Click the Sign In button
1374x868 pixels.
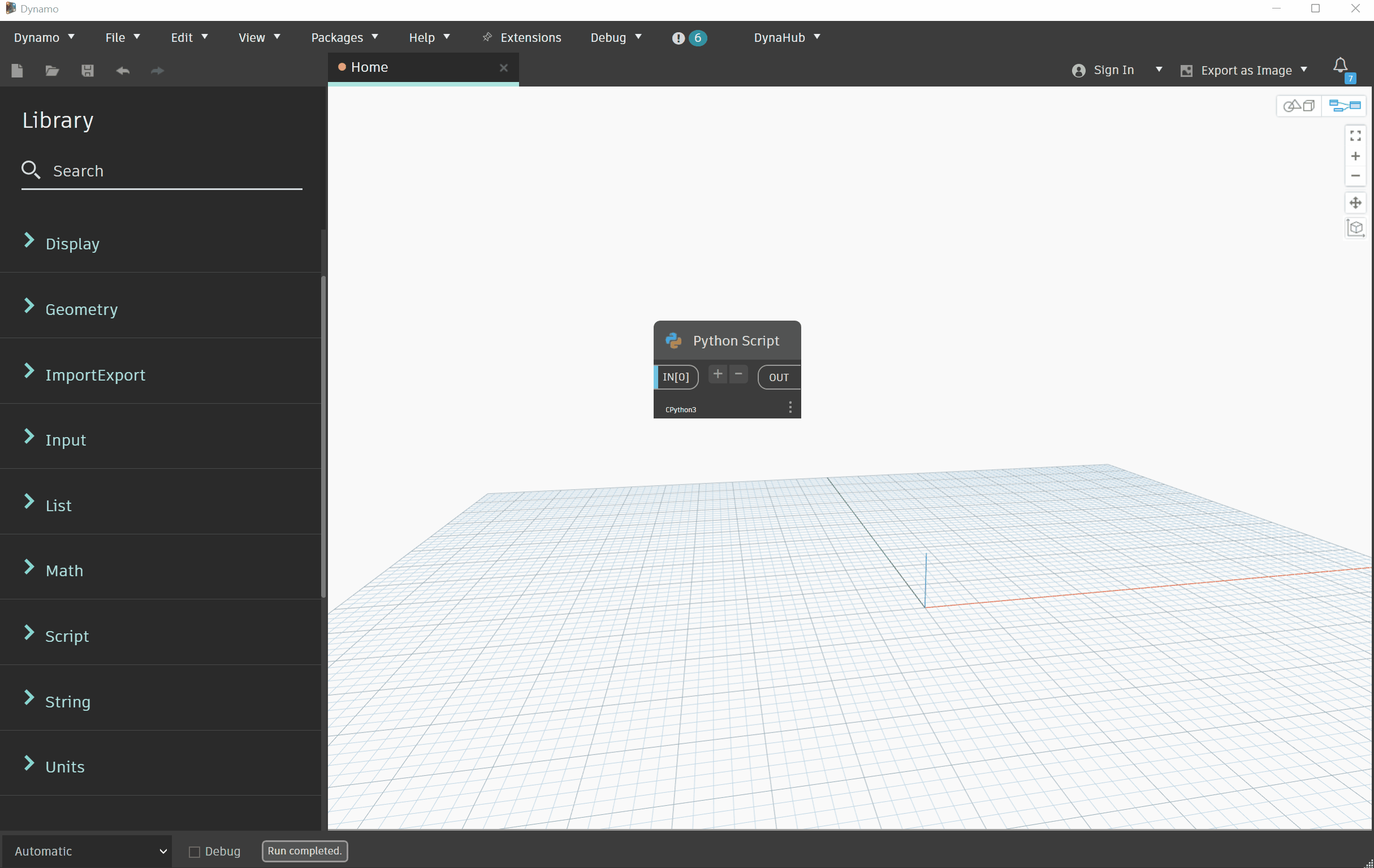tap(1103, 70)
